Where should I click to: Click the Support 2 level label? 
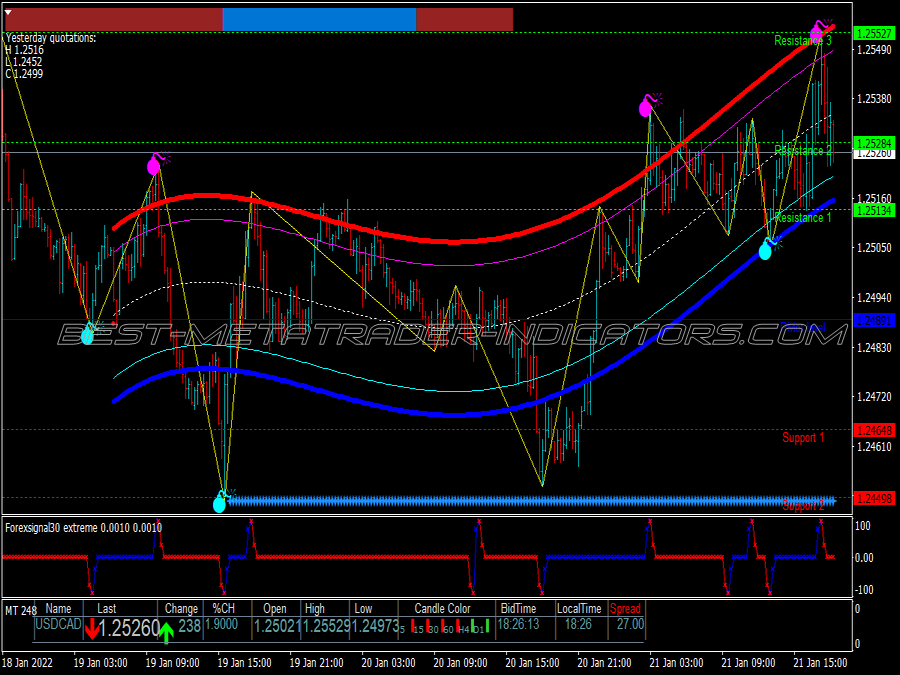coord(803,506)
